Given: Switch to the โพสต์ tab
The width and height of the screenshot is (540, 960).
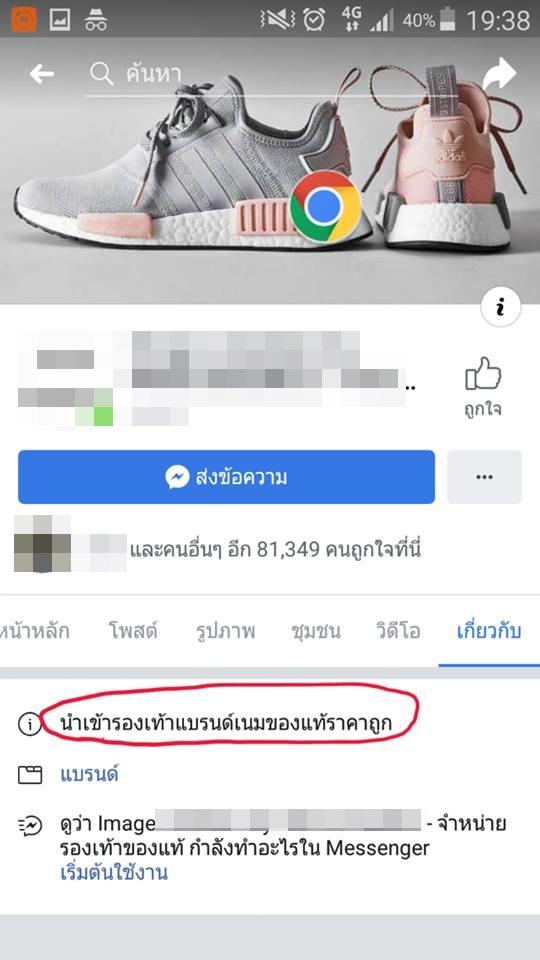Looking at the screenshot, I should [133, 631].
